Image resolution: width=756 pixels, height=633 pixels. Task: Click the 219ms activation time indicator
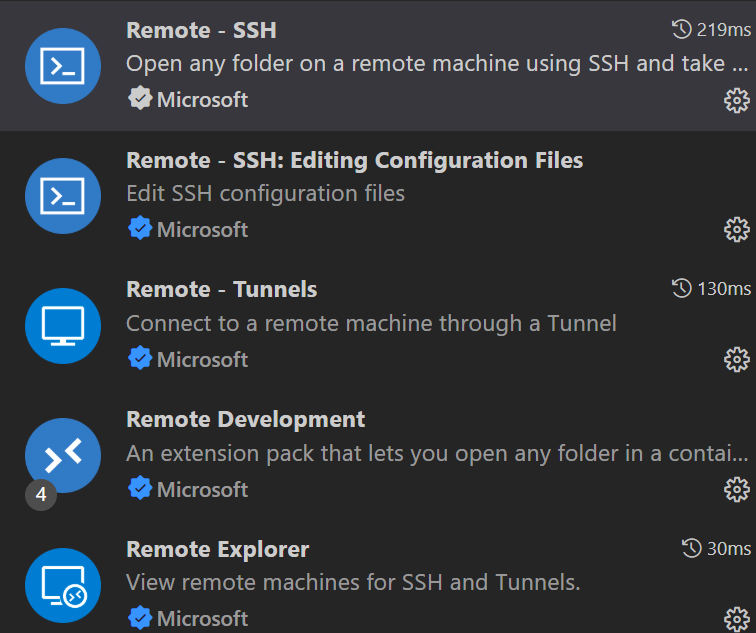coord(710,29)
